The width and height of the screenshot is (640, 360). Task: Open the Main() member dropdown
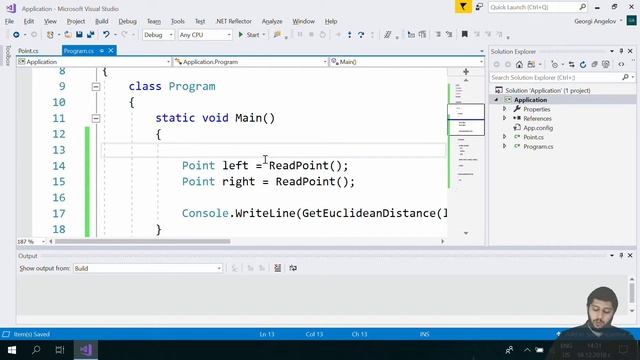coord(407,62)
